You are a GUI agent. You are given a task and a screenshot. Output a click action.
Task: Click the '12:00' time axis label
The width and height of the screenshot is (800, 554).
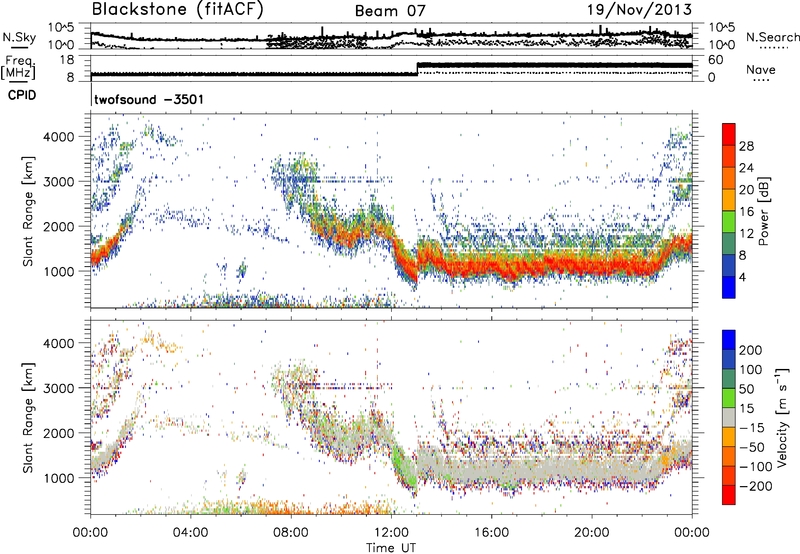coord(391,532)
